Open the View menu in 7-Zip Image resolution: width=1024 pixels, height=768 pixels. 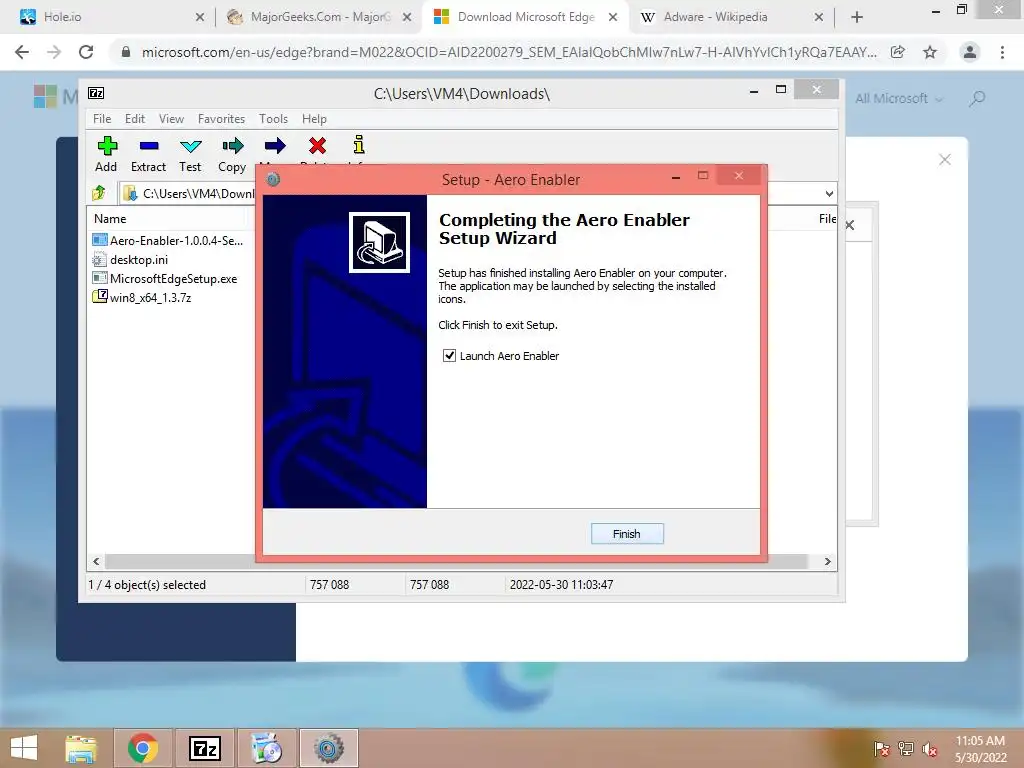click(171, 119)
